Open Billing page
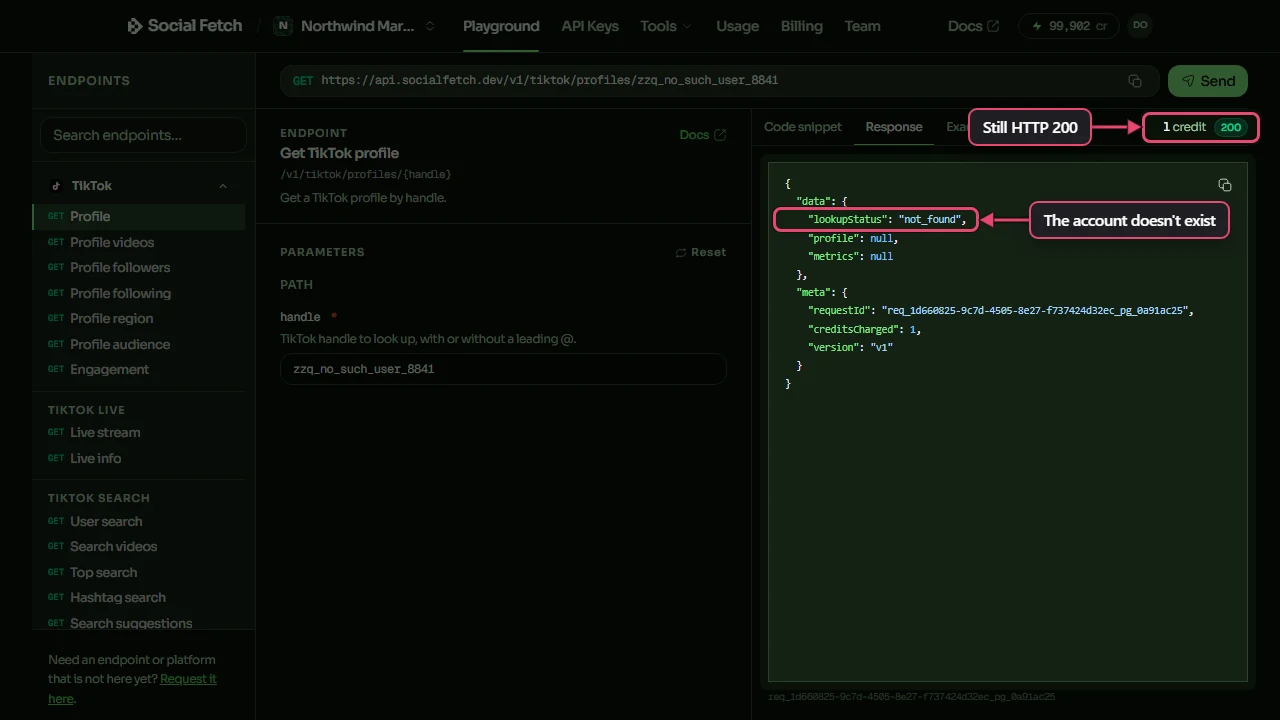 802,26
